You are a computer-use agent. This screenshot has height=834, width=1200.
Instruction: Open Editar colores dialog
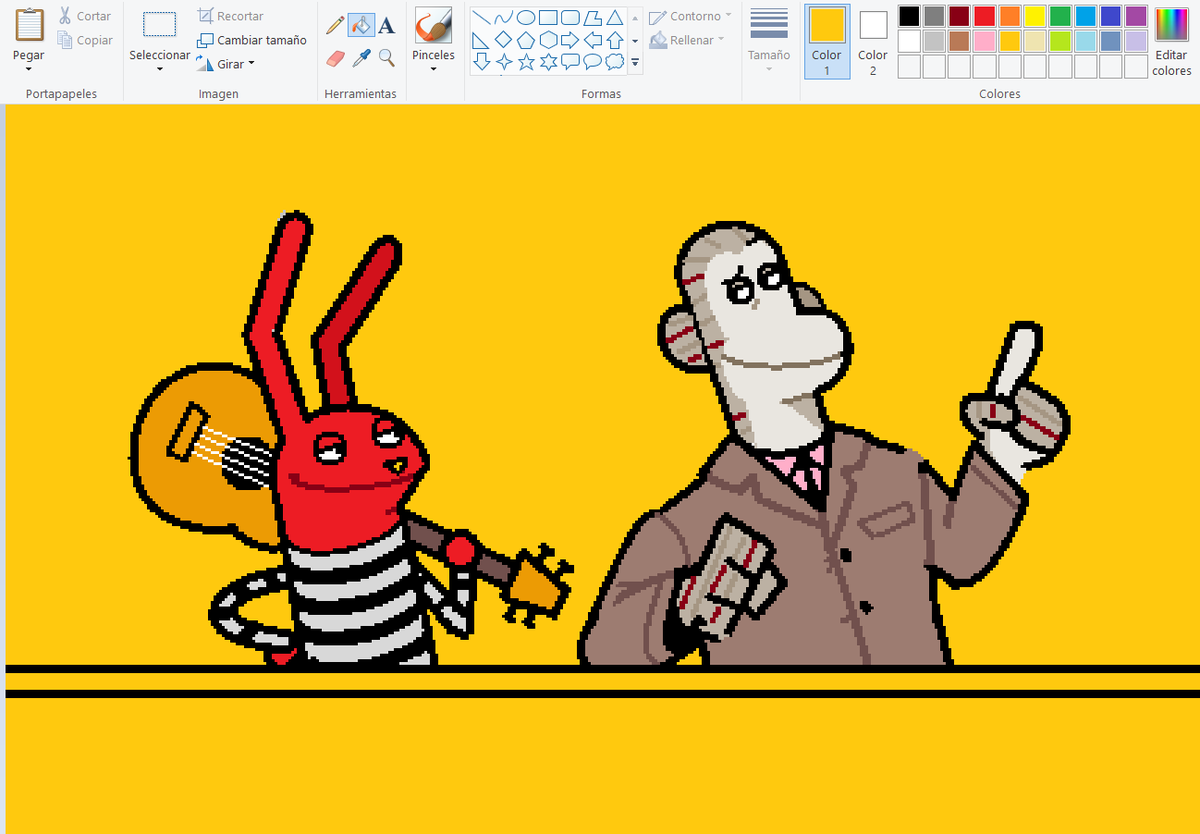pyautogui.click(x=1171, y=41)
